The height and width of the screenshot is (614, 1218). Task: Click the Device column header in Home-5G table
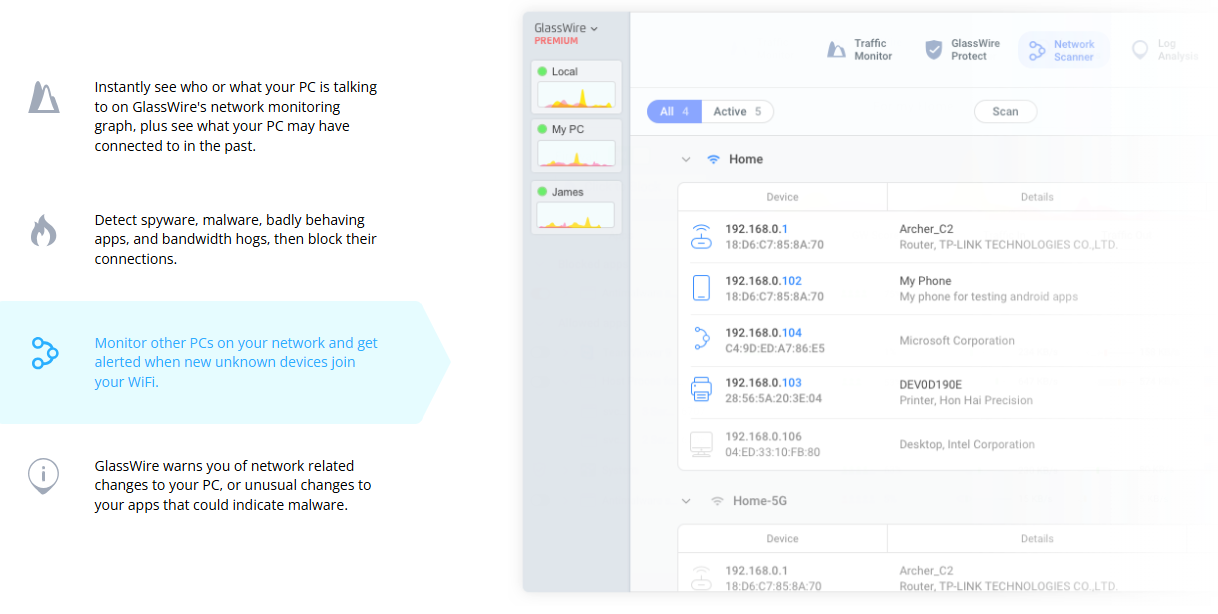(x=782, y=539)
